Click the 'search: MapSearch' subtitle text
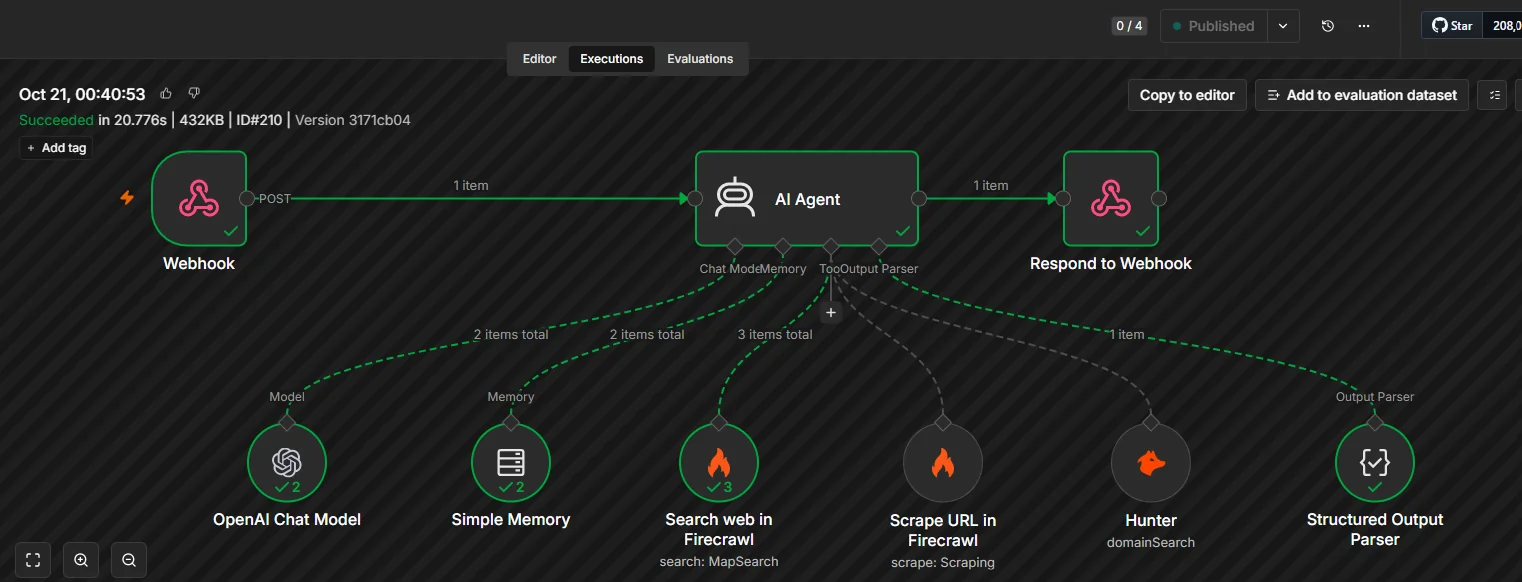This screenshot has width=1522, height=582. [x=719, y=561]
